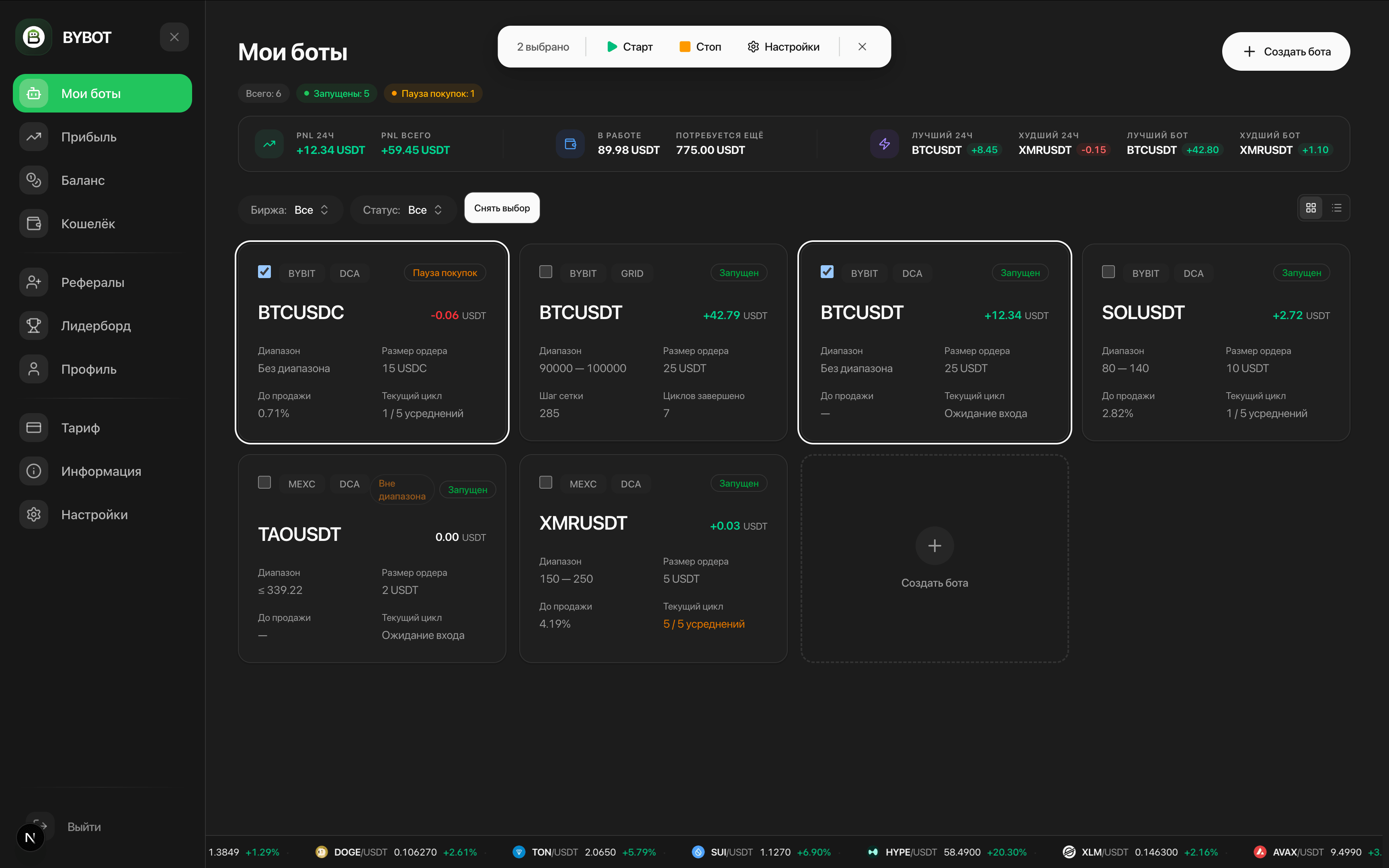Click the В работе wallet icon
The width and height of the screenshot is (1389, 868).
(571, 144)
